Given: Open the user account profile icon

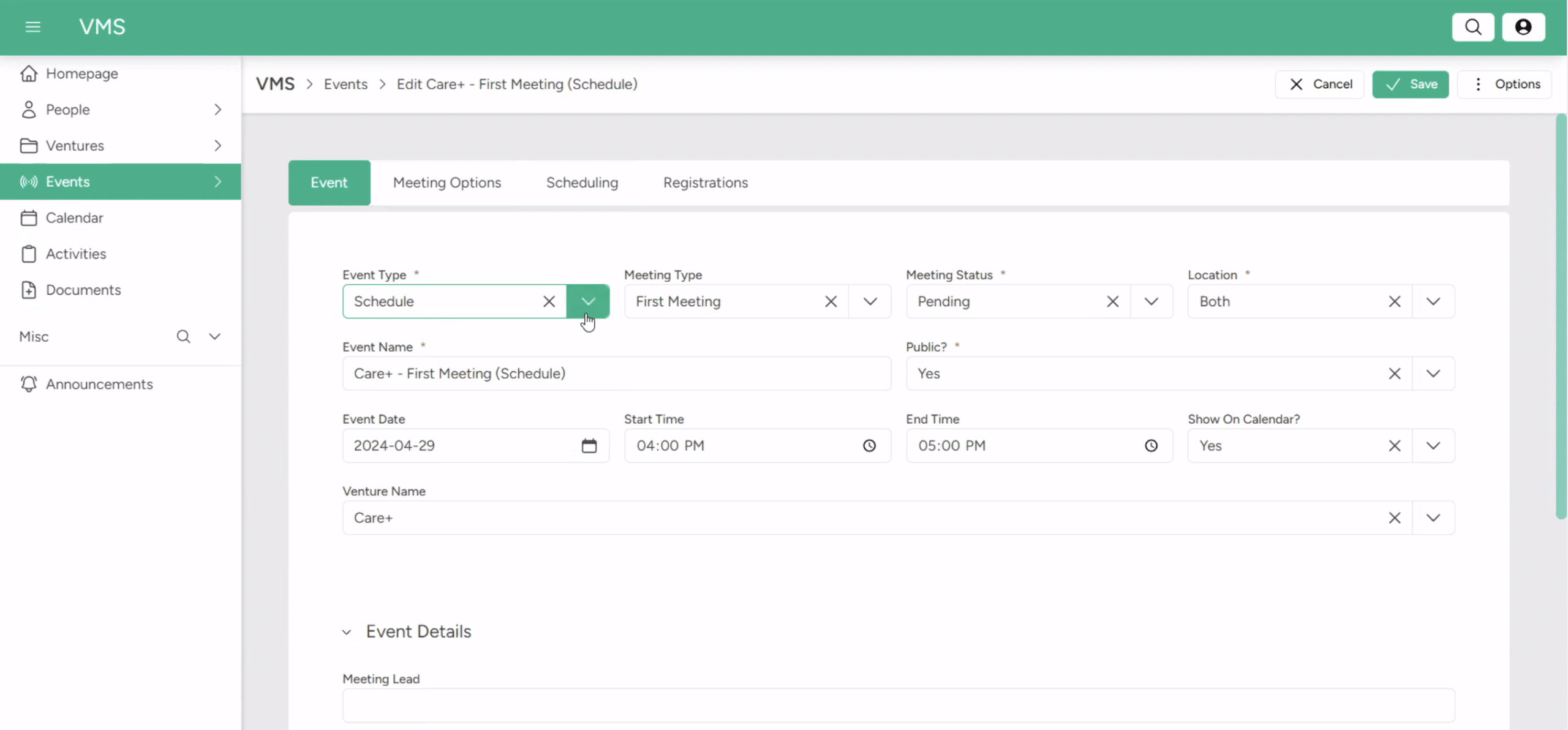Looking at the screenshot, I should tap(1524, 26).
